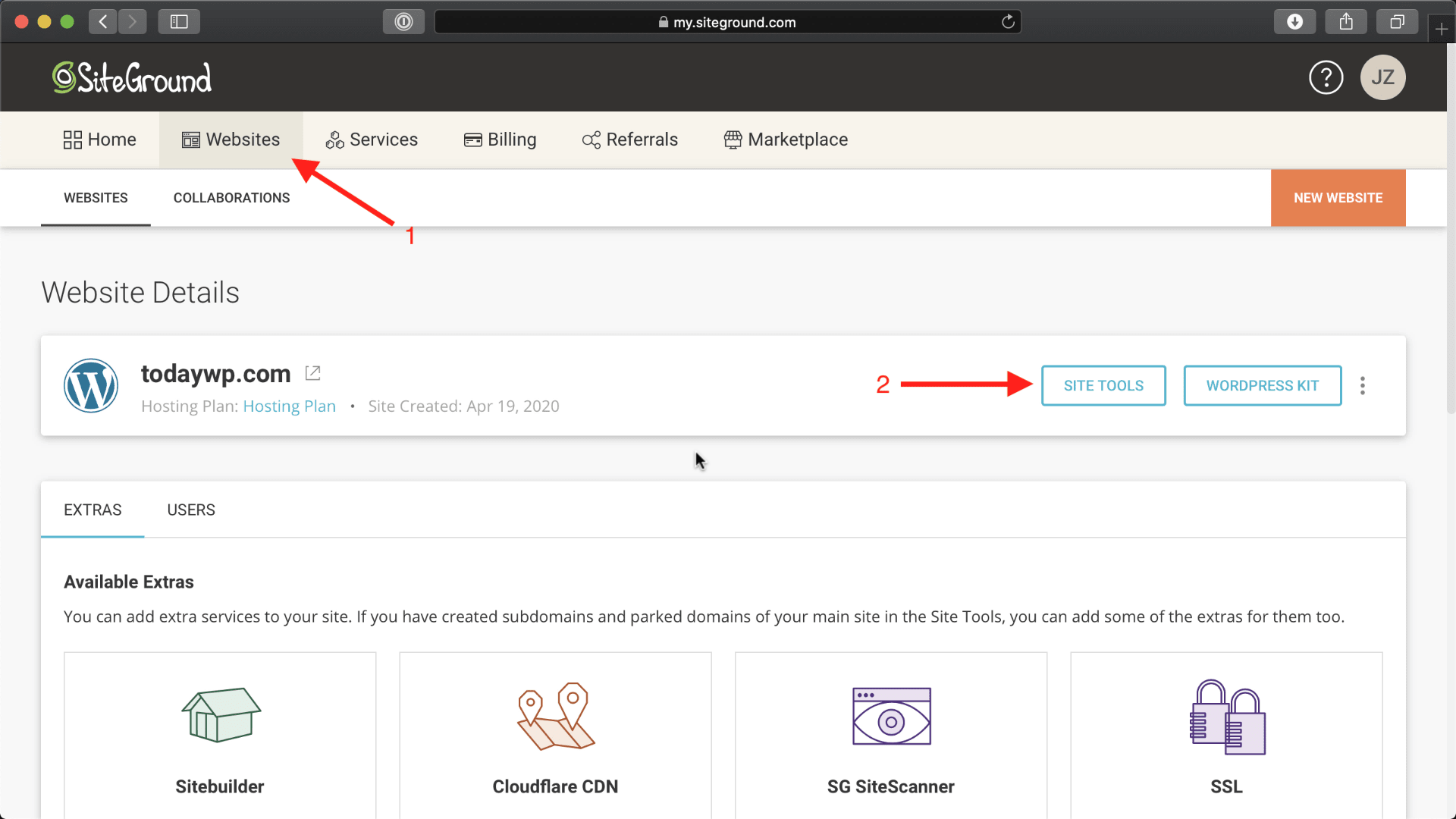Select the EXTRAS tab
This screenshot has width=1456, height=819.
tap(93, 510)
